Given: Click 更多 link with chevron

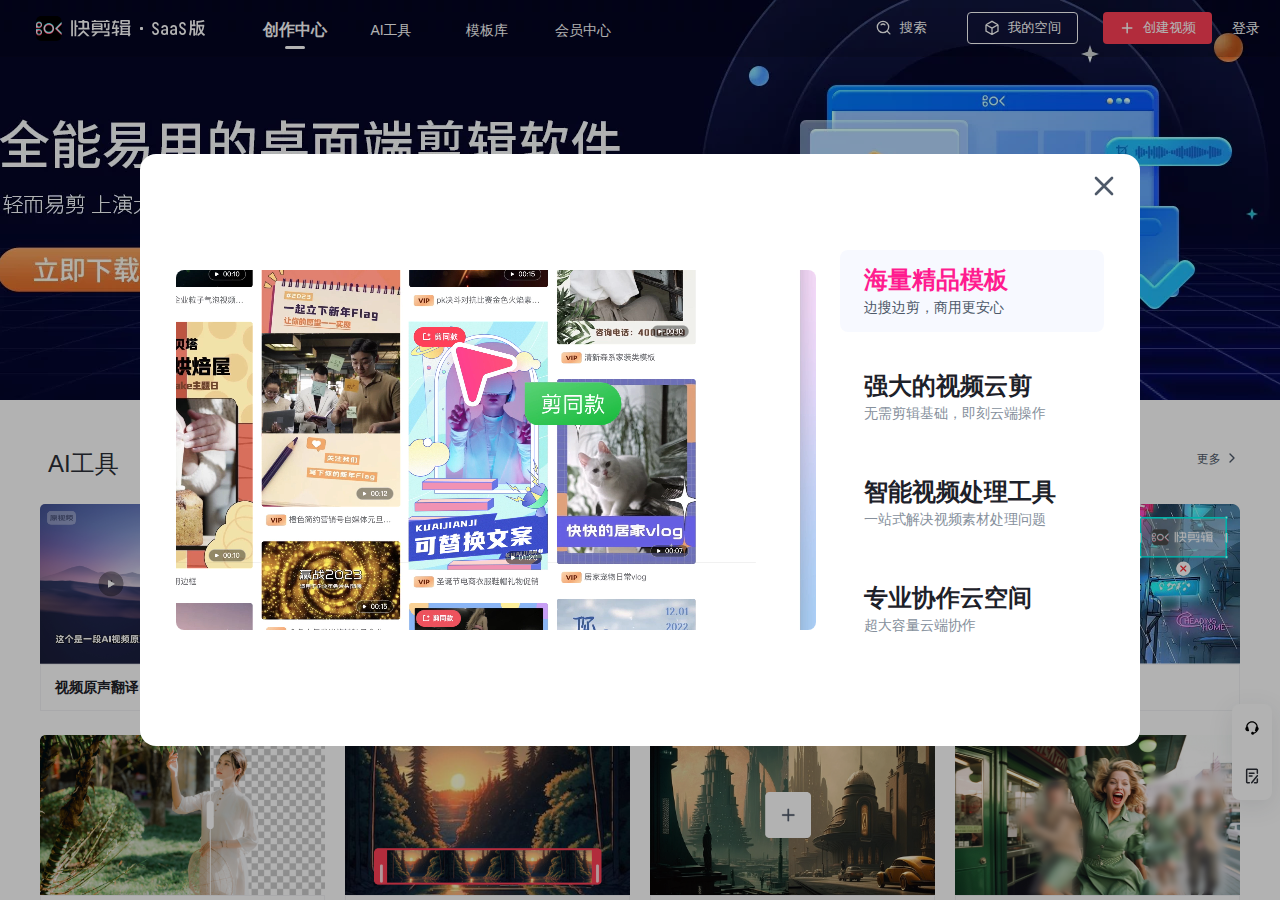Looking at the screenshot, I should coord(1216,459).
